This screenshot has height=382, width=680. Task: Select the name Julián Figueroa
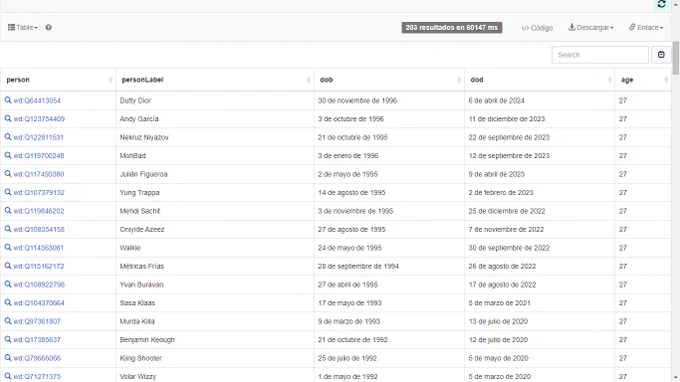pyautogui.click(x=144, y=174)
